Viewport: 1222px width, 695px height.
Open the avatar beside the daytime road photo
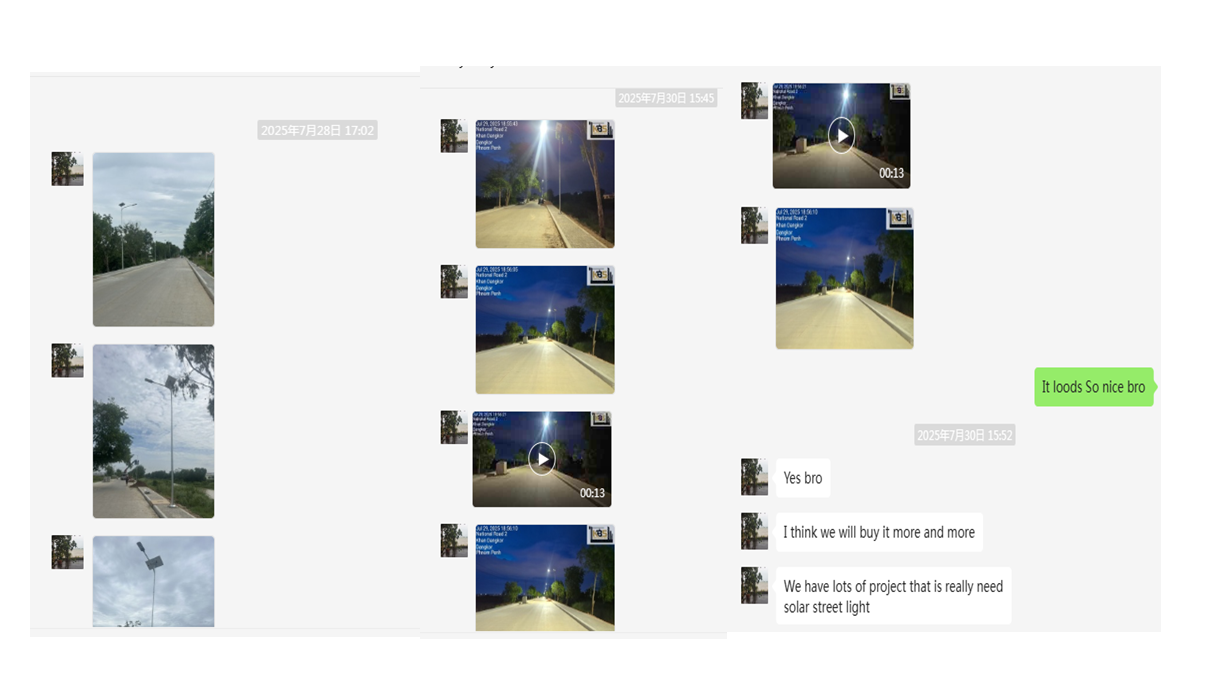pos(67,169)
